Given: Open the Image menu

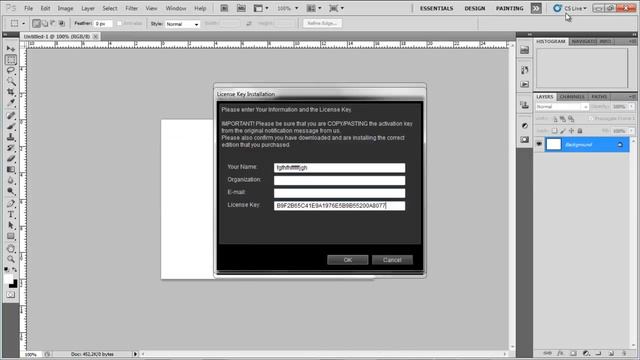Looking at the screenshot, I should click(65, 8).
